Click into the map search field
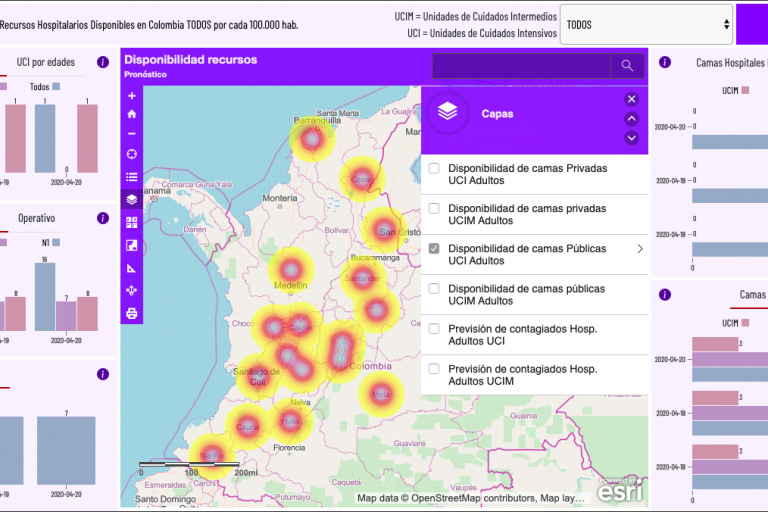The image size is (768, 512). [521, 66]
